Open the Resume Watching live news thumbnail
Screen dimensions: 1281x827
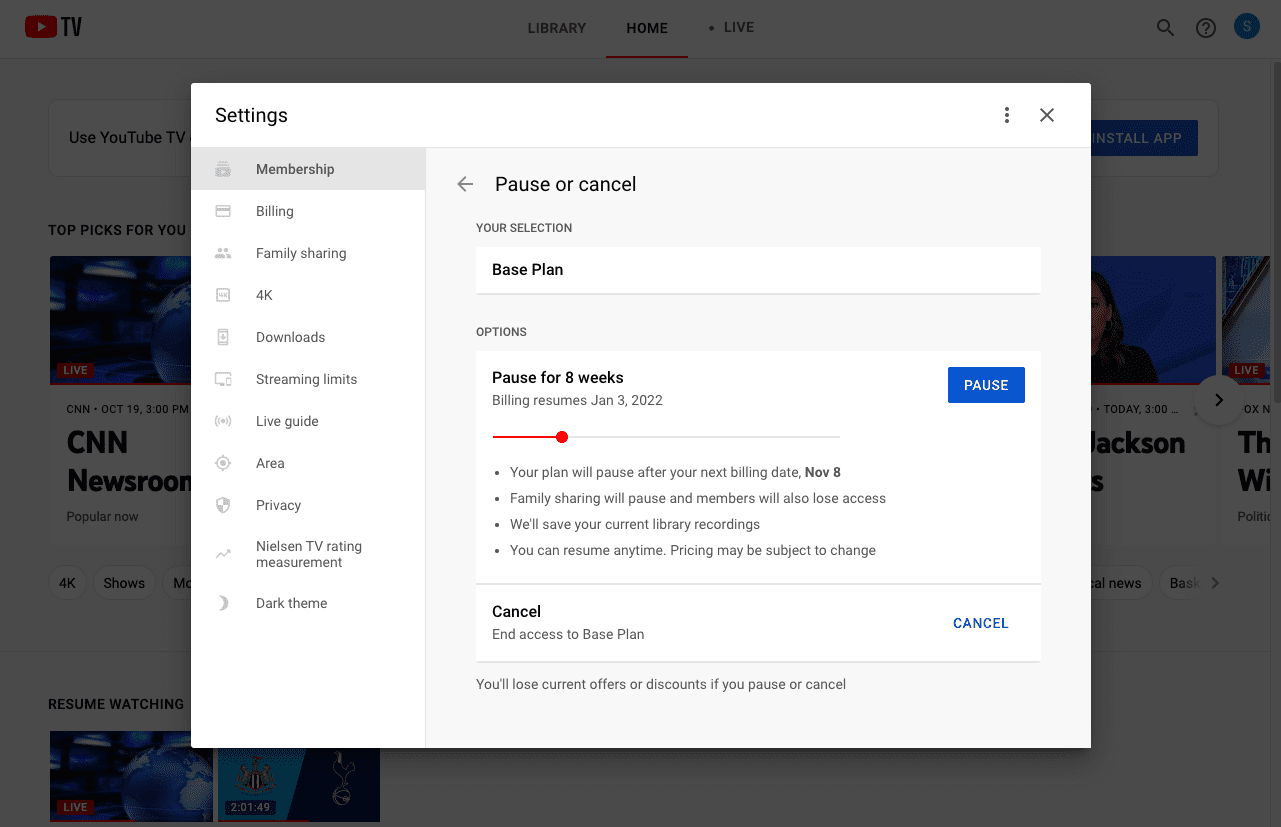(131, 776)
